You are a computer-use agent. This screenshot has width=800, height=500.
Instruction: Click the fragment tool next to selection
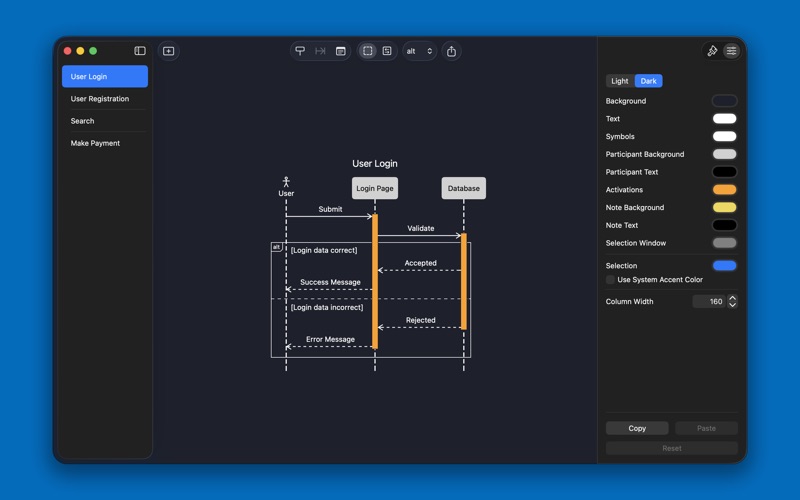387,51
